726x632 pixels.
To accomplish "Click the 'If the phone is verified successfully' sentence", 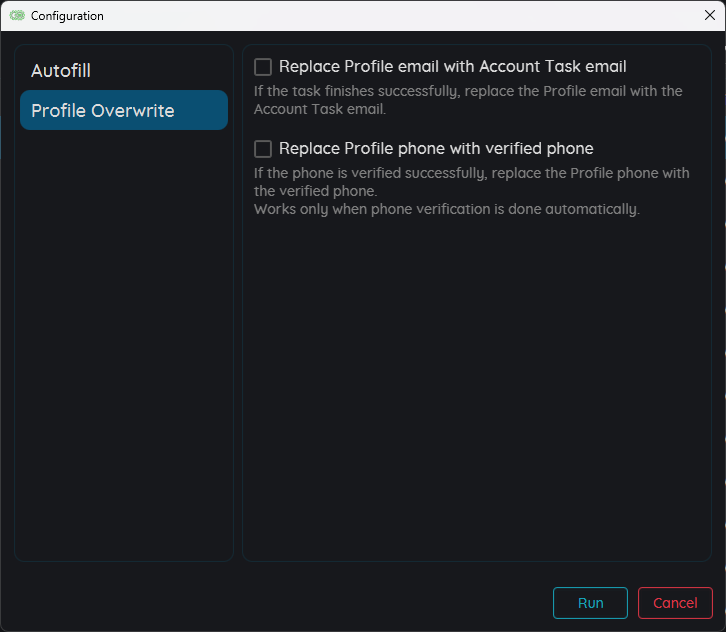I will point(471,173).
